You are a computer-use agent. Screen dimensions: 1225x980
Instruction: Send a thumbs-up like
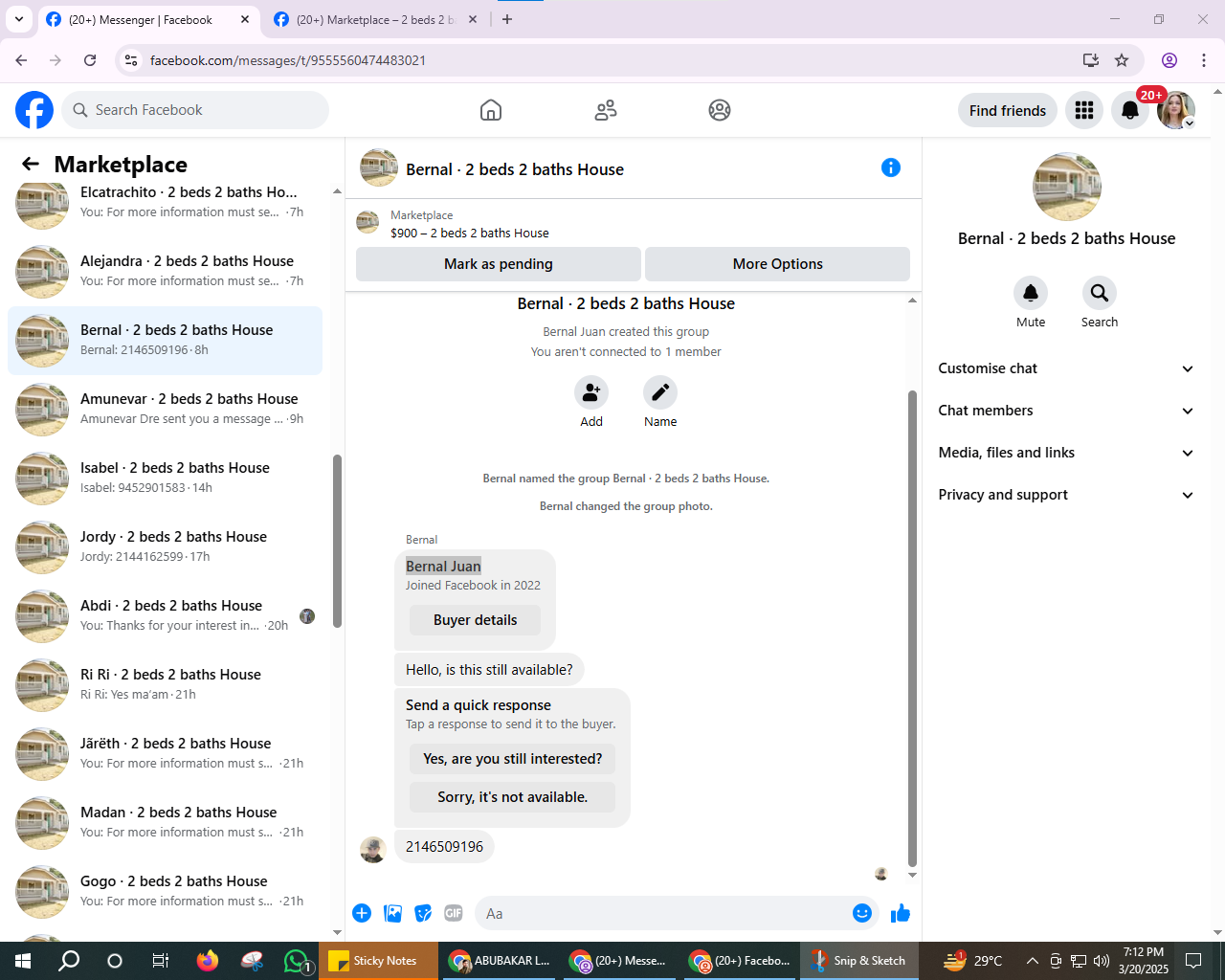(x=901, y=913)
